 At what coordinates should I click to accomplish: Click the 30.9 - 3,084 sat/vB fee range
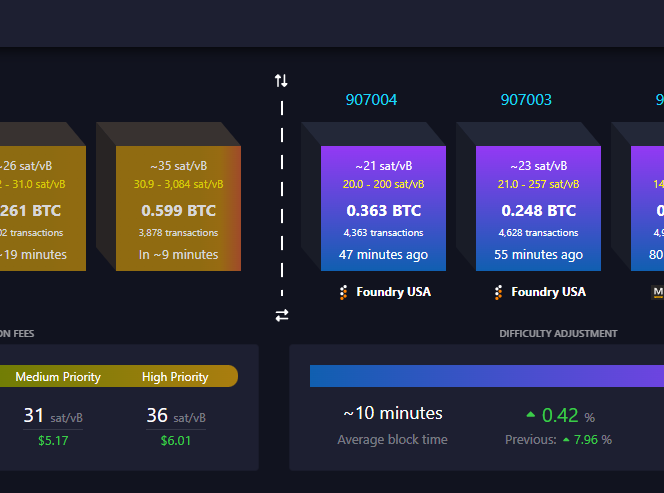tap(179, 184)
